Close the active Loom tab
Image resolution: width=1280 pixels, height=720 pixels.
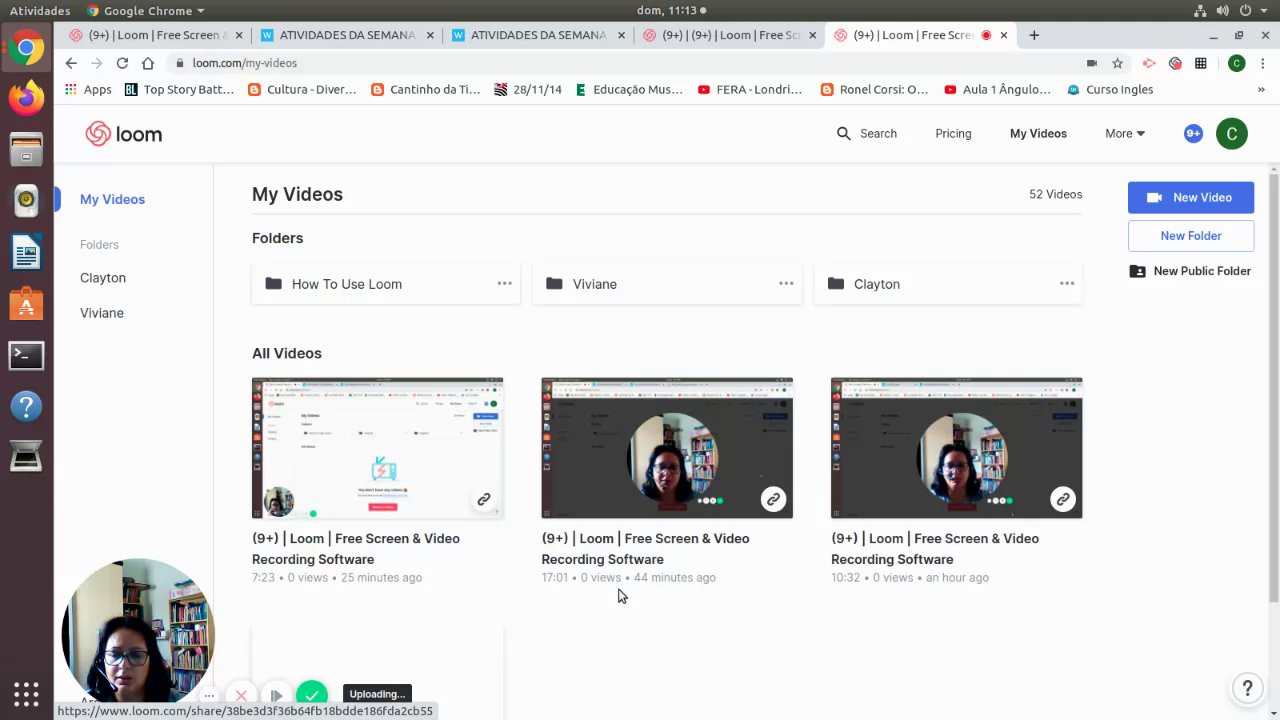coord(1004,35)
